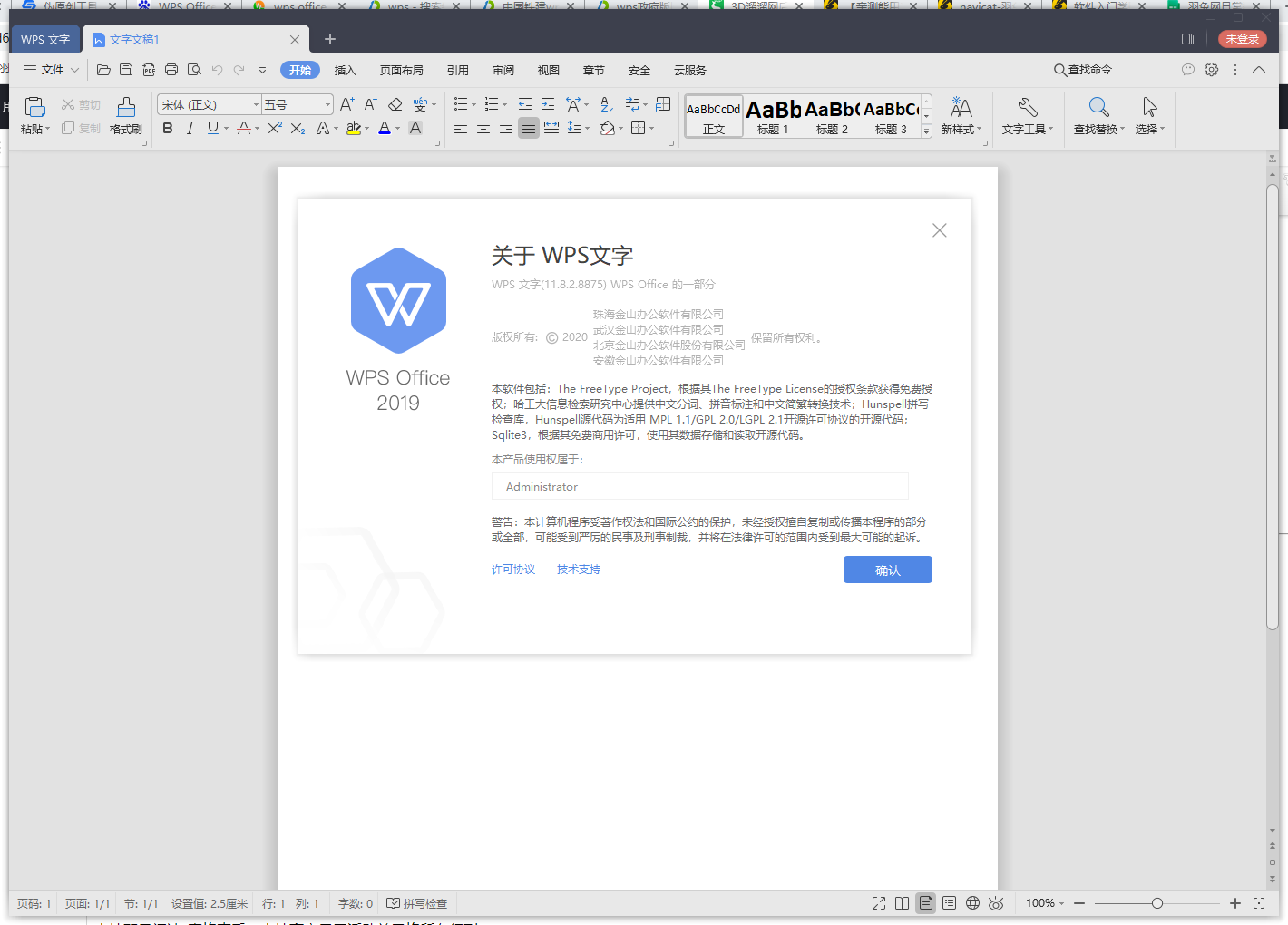Apply distributed alignment icon

click(551, 129)
